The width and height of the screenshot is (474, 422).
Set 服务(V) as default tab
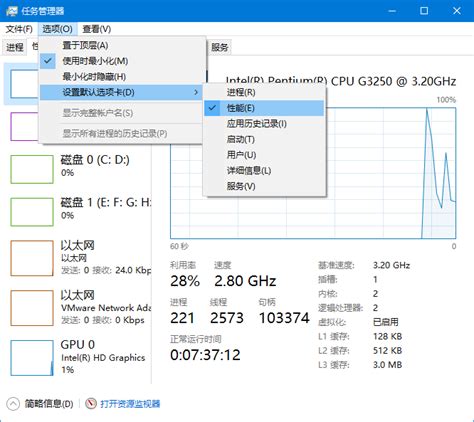click(264, 186)
